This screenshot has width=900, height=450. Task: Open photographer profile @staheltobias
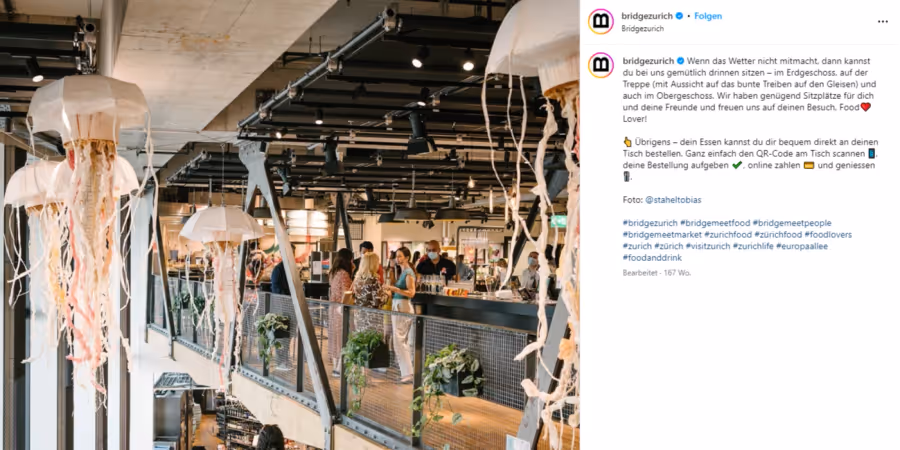pyautogui.click(x=673, y=200)
